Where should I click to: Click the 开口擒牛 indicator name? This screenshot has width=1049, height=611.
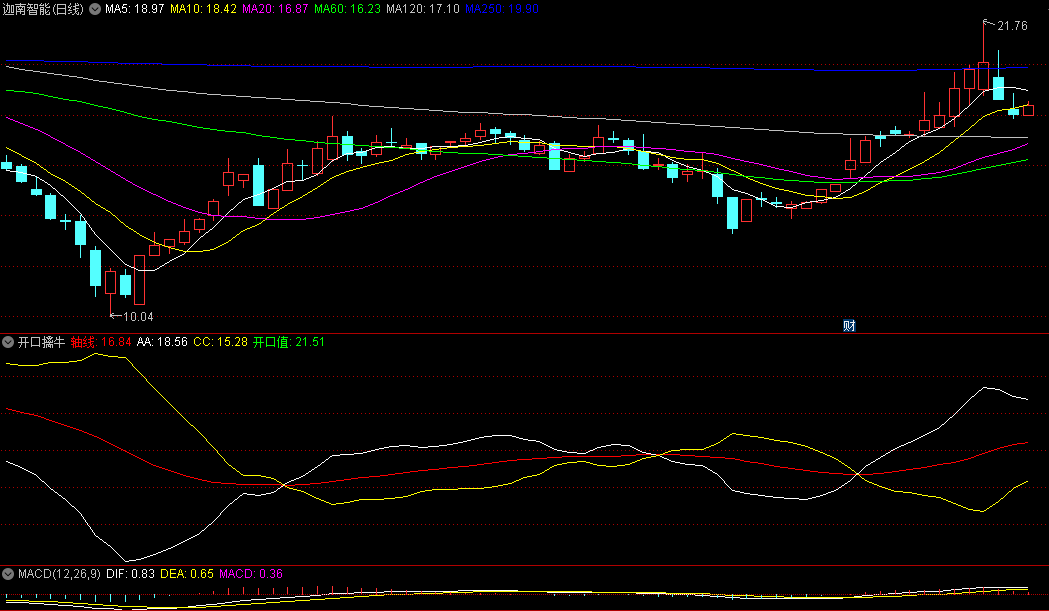click(x=41, y=342)
